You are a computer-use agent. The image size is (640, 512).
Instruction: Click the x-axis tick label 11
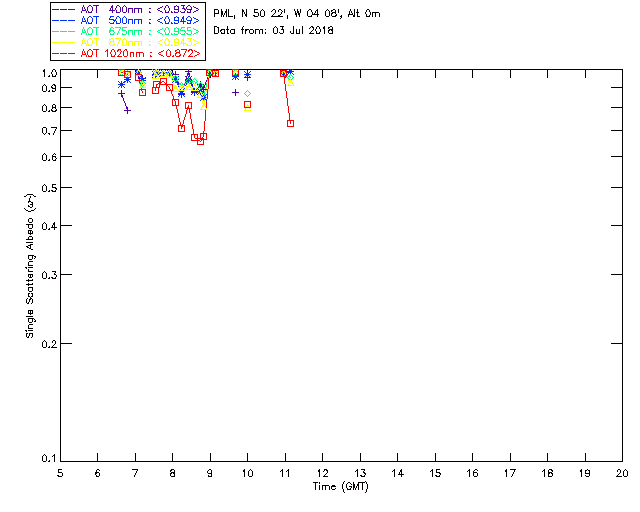tap(285, 473)
